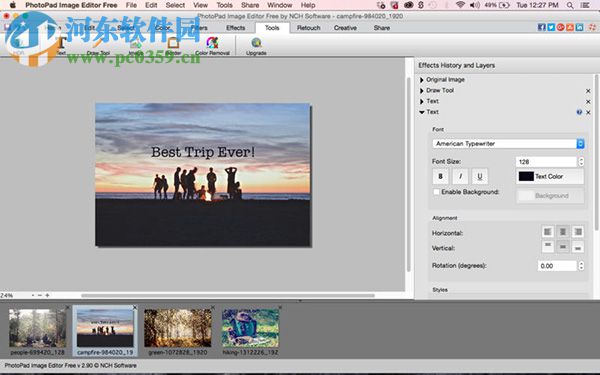
Task: Click the volume icon in menu bar
Action: [x=474, y=5]
